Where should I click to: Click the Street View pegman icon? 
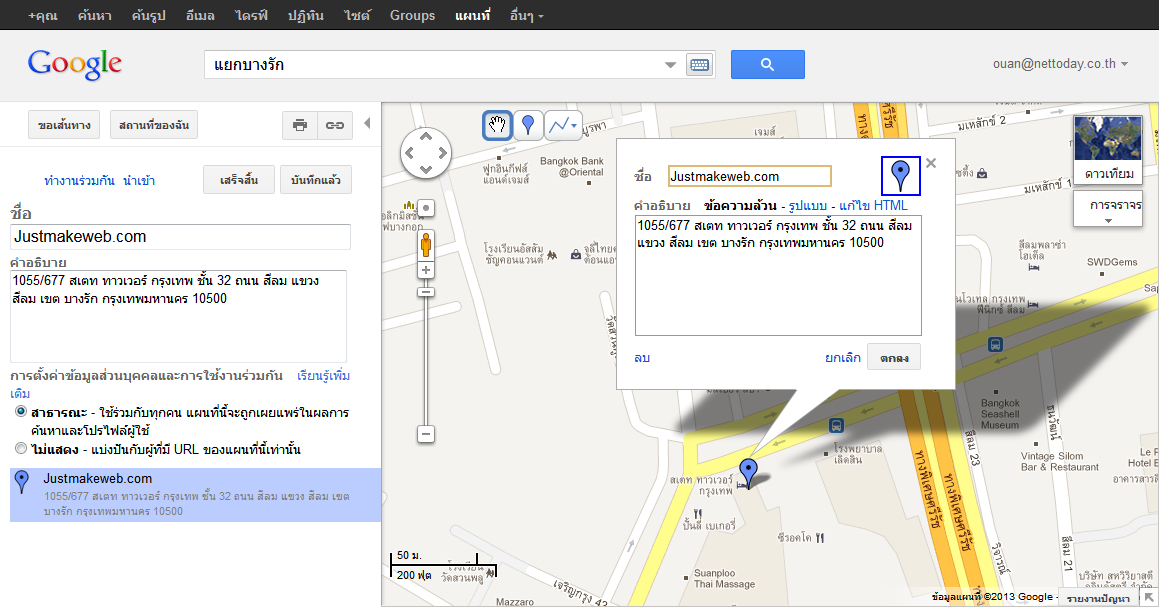pos(426,245)
